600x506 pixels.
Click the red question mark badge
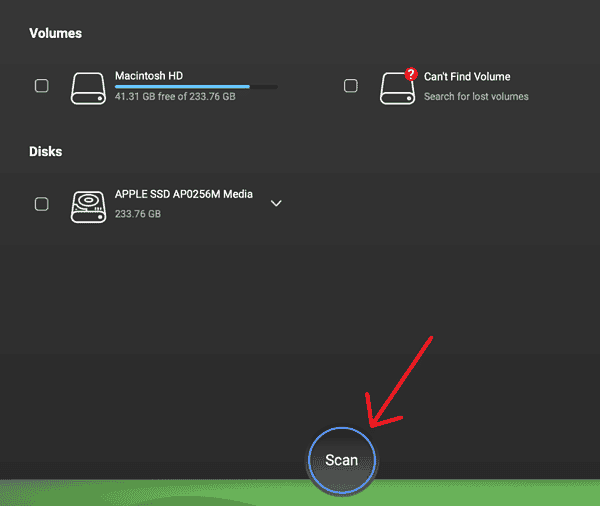point(410,75)
